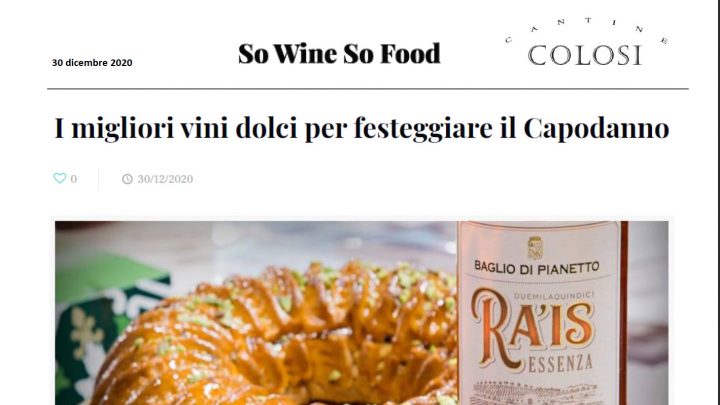Viewport: 720px width, 405px height.
Task: Click the 30/12/2020 publication date
Action: pyautogui.click(x=165, y=179)
